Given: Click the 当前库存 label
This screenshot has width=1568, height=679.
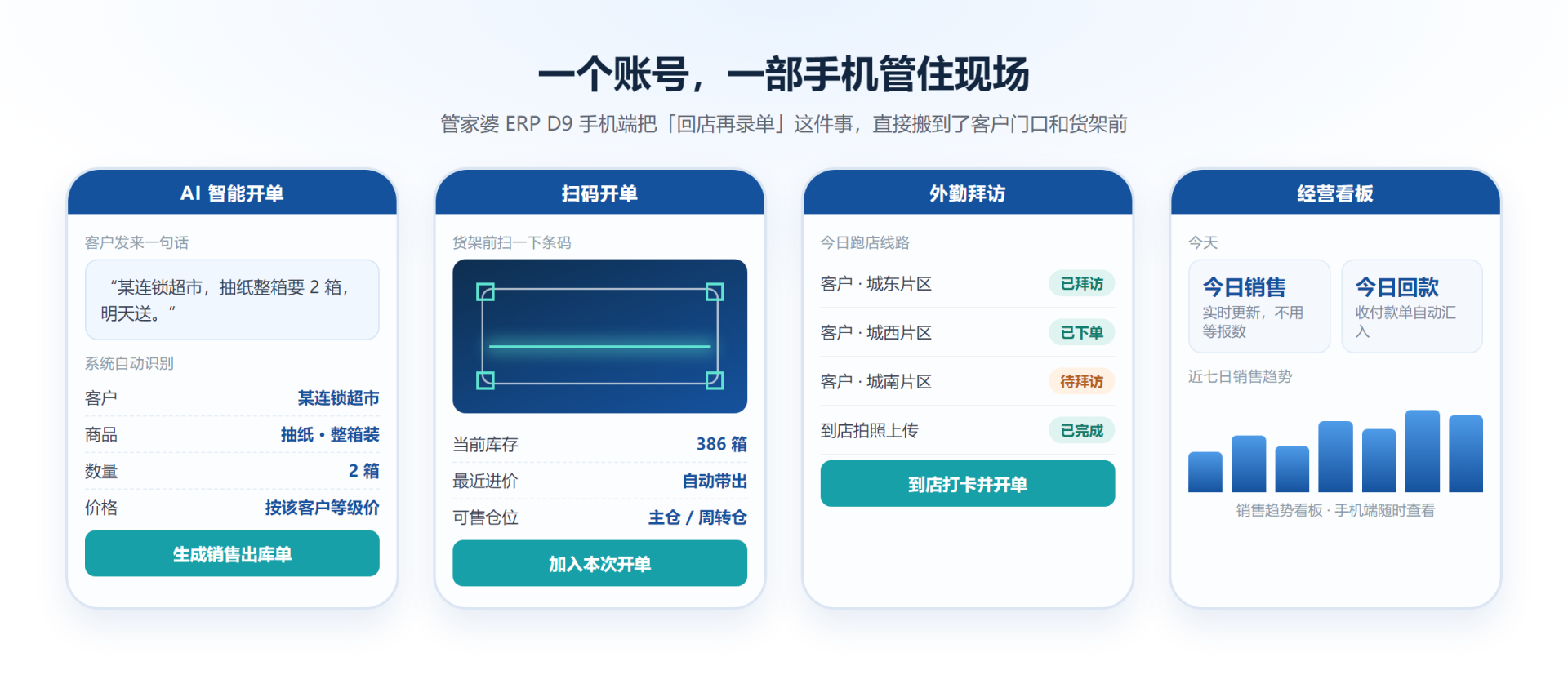Looking at the screenshot, I should (x=485, y=444).
